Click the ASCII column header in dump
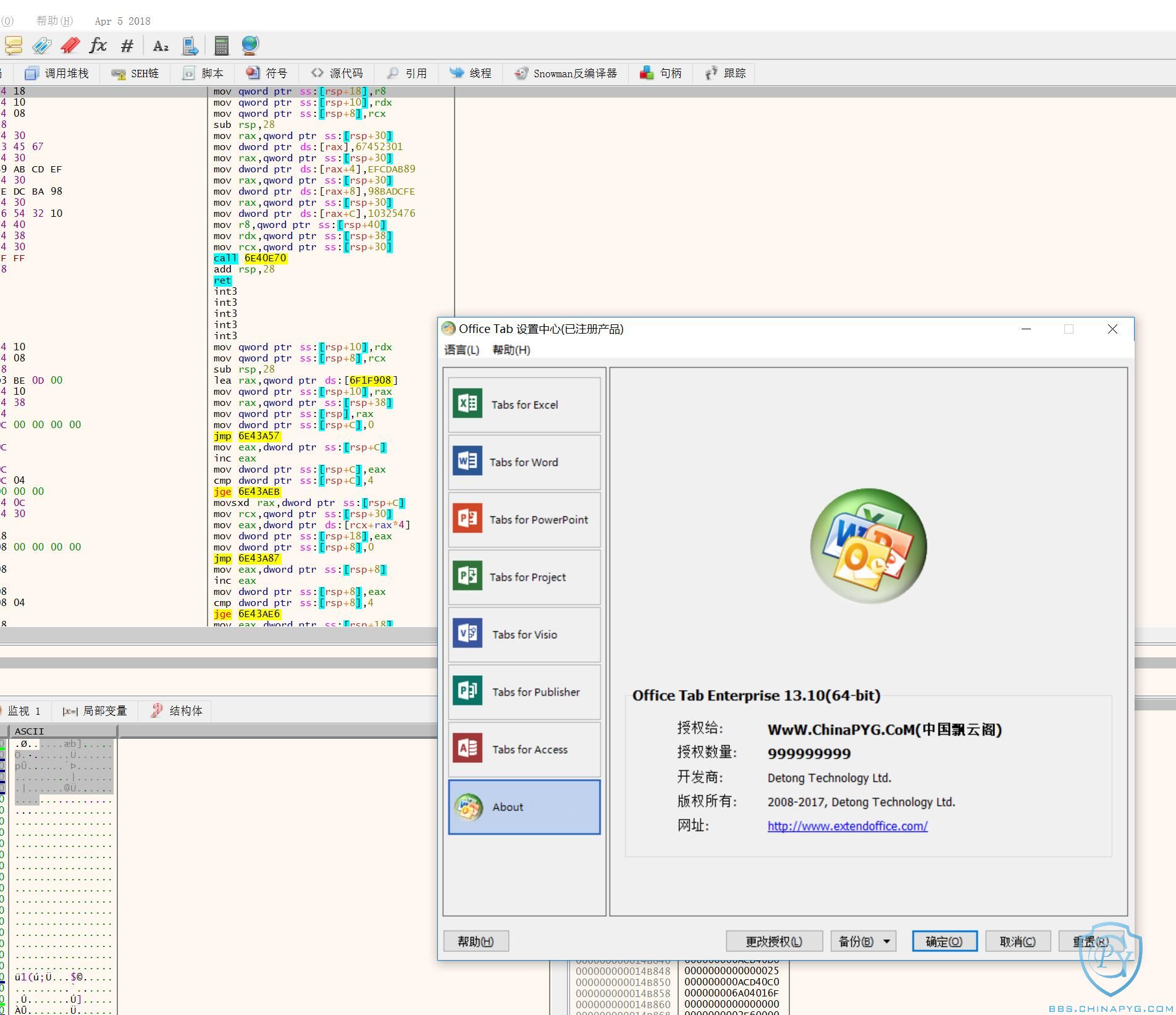Image resolution: width=1176 pixels, height=1015 pixels. point(64,731)
